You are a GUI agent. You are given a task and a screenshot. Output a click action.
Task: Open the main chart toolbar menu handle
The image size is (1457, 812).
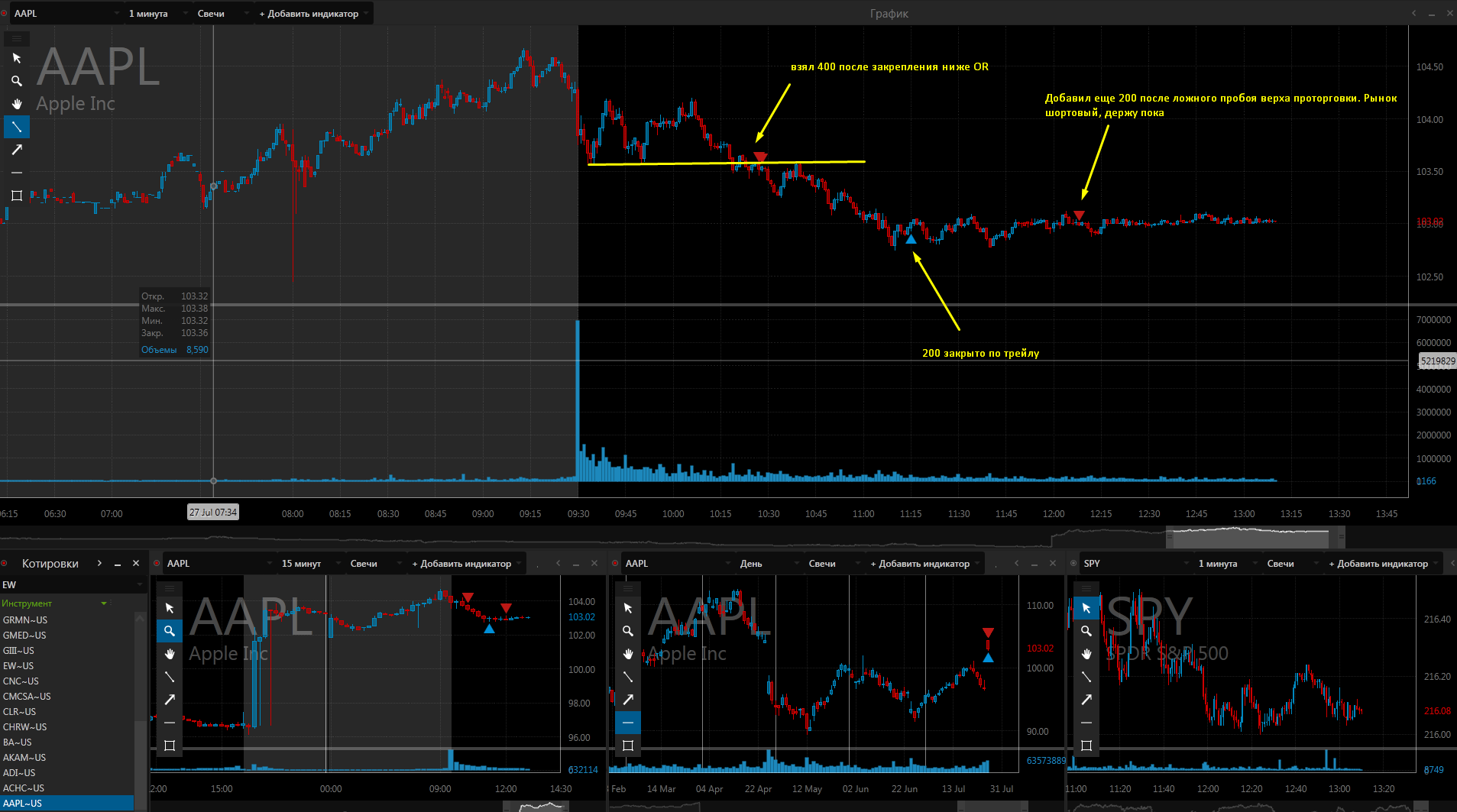[x=17, y=38]
